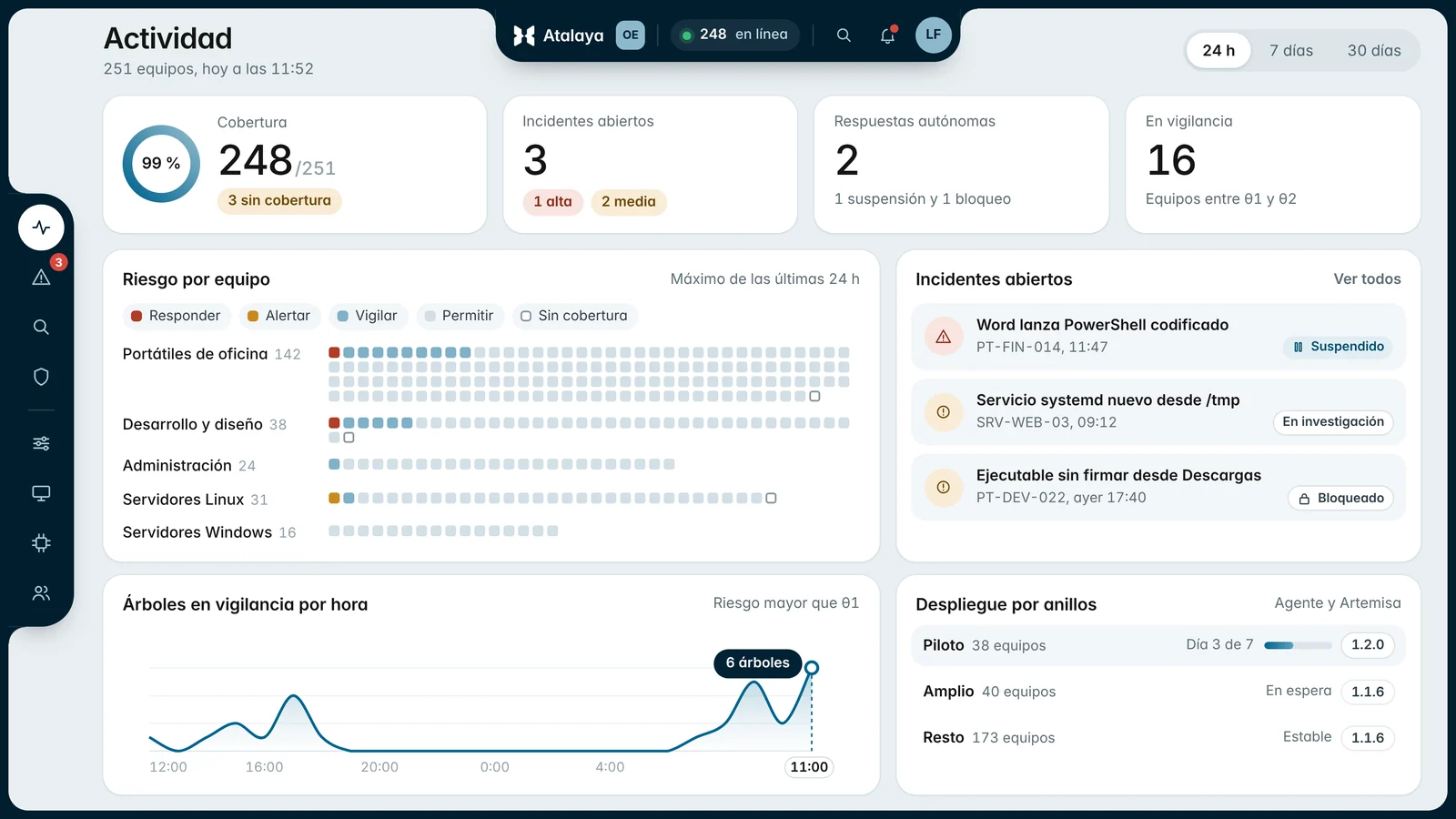This screenshot has width=1456, height=819.
Task: Click the OE organization badge
Action: pyautogui.click(x=630, y=35)
